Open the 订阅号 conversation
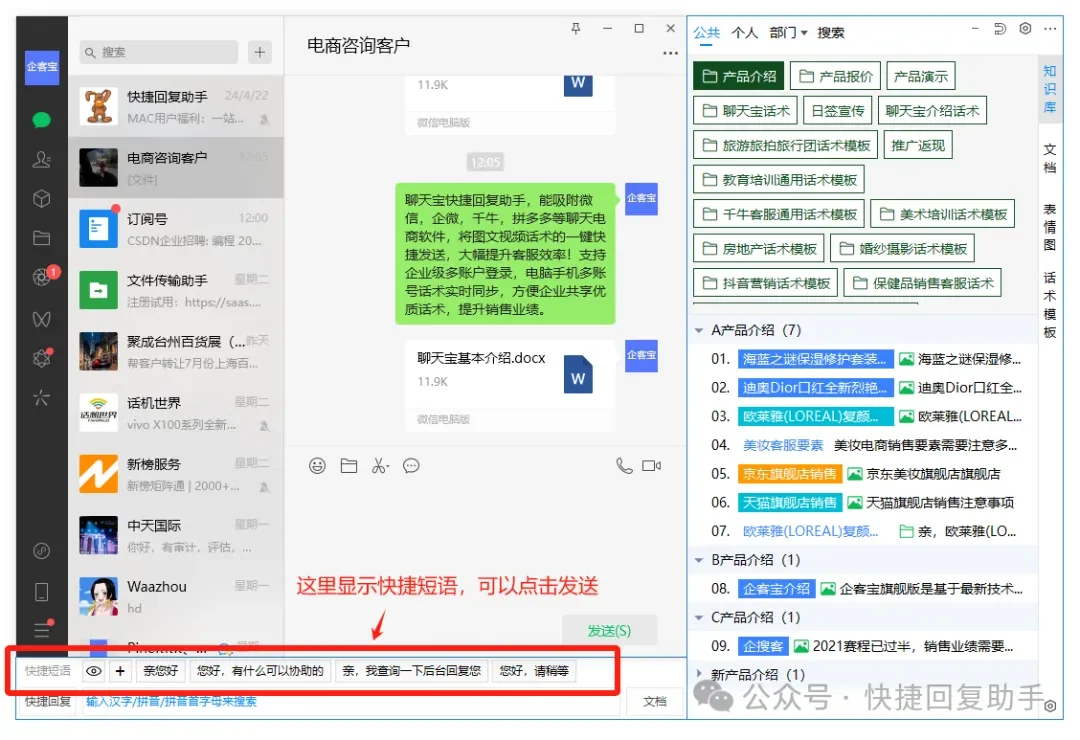Screen dimensions: 1080x740 pos(176,229)
